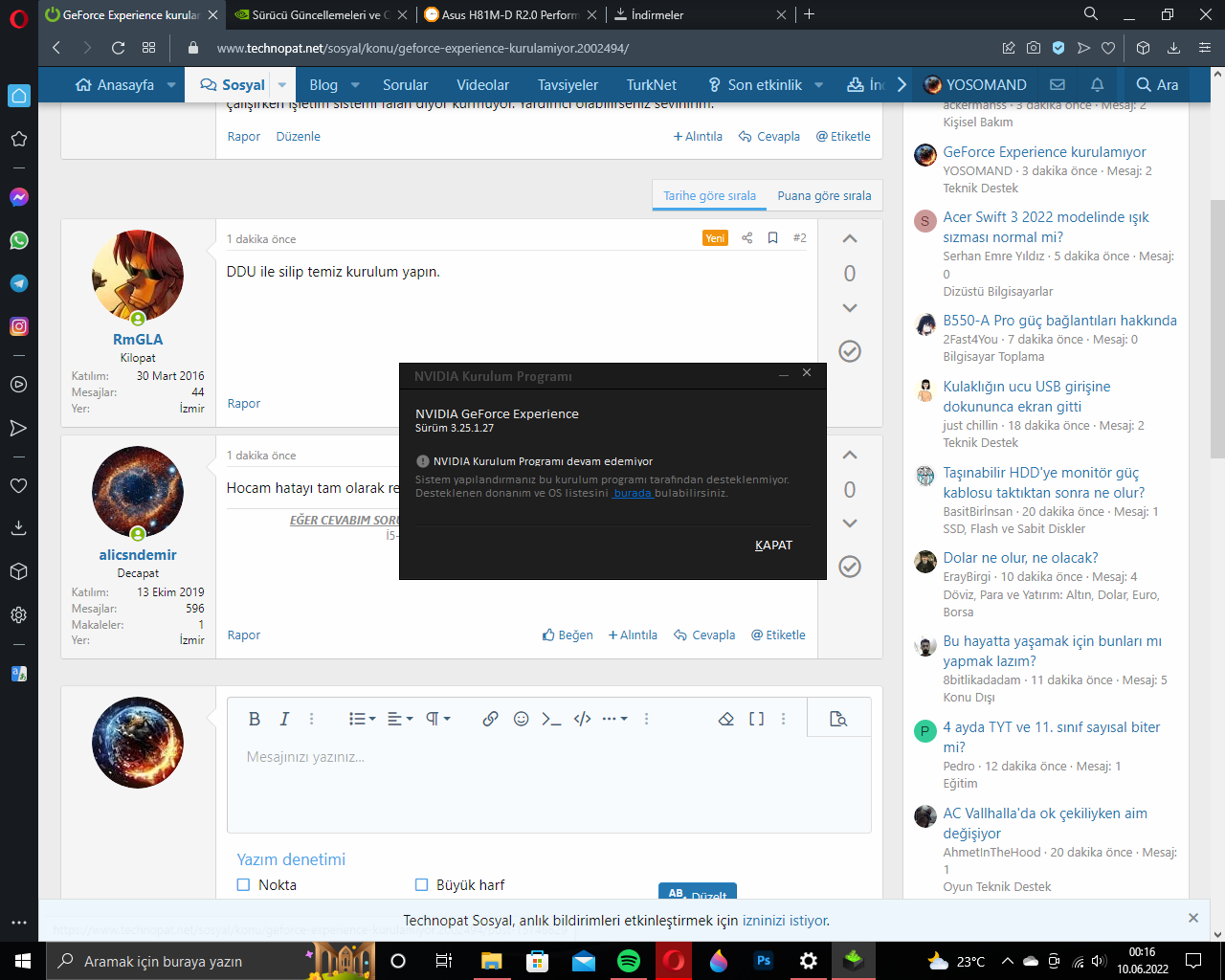
Task: Go back to the previous page
Action: [x=56, y=48]
